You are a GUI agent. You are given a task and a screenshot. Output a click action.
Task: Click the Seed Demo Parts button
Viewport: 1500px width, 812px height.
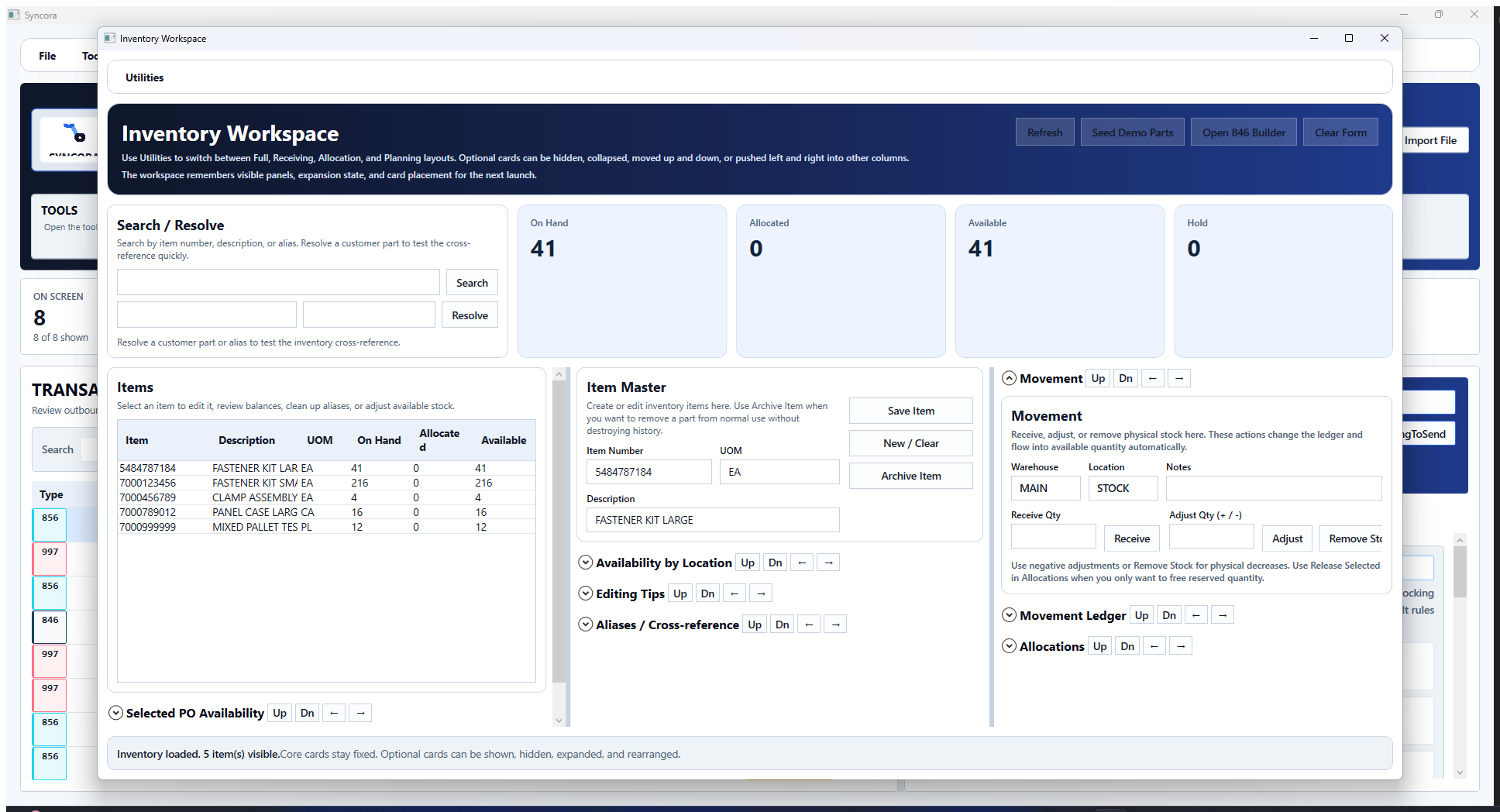click(x=1132, y=132)
